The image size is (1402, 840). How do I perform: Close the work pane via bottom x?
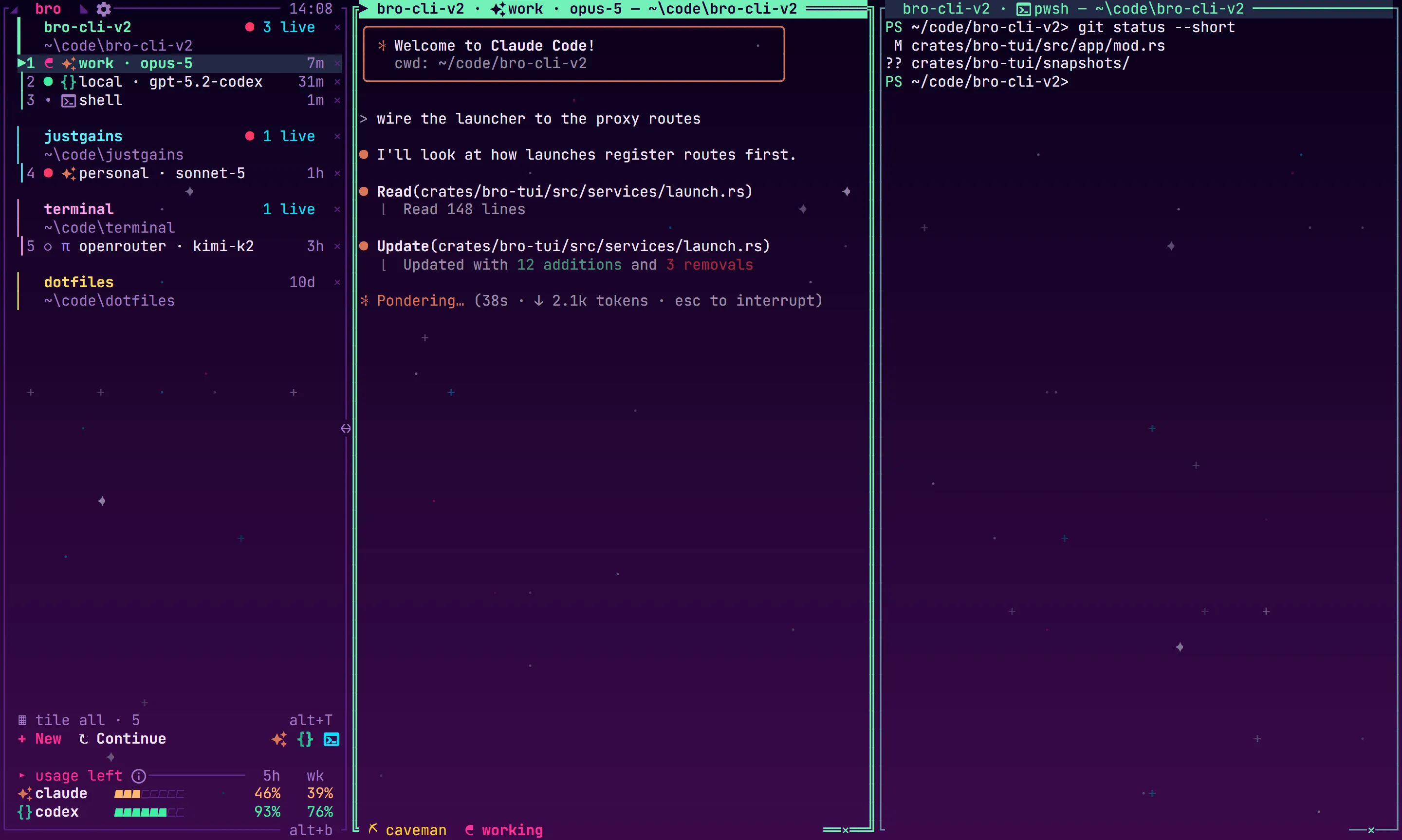click(846, 830)
